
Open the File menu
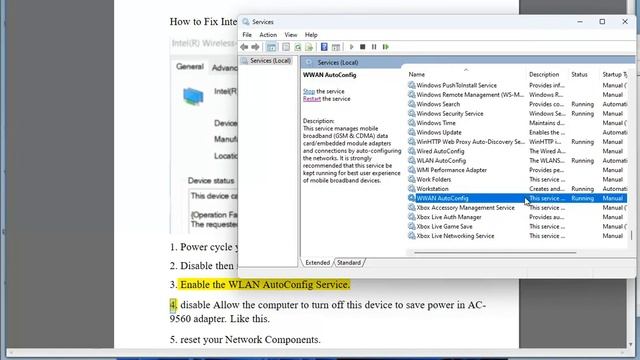(247, 35)
